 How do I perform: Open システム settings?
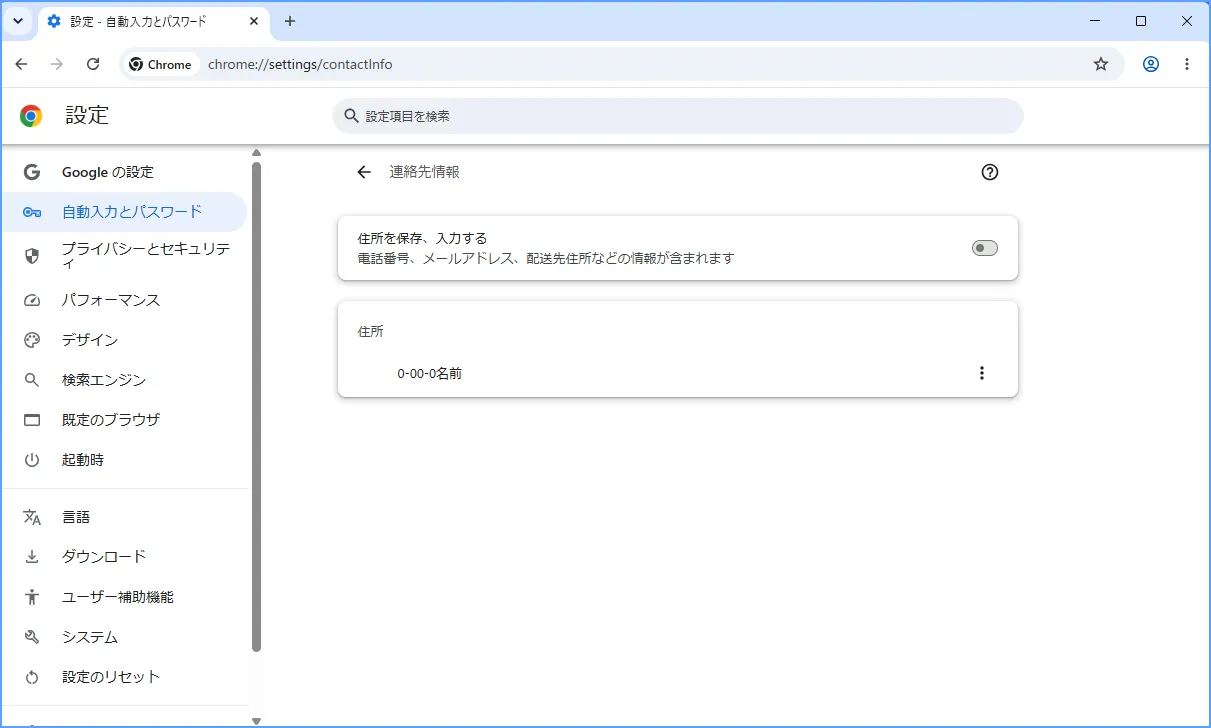[x=124, y=637]
